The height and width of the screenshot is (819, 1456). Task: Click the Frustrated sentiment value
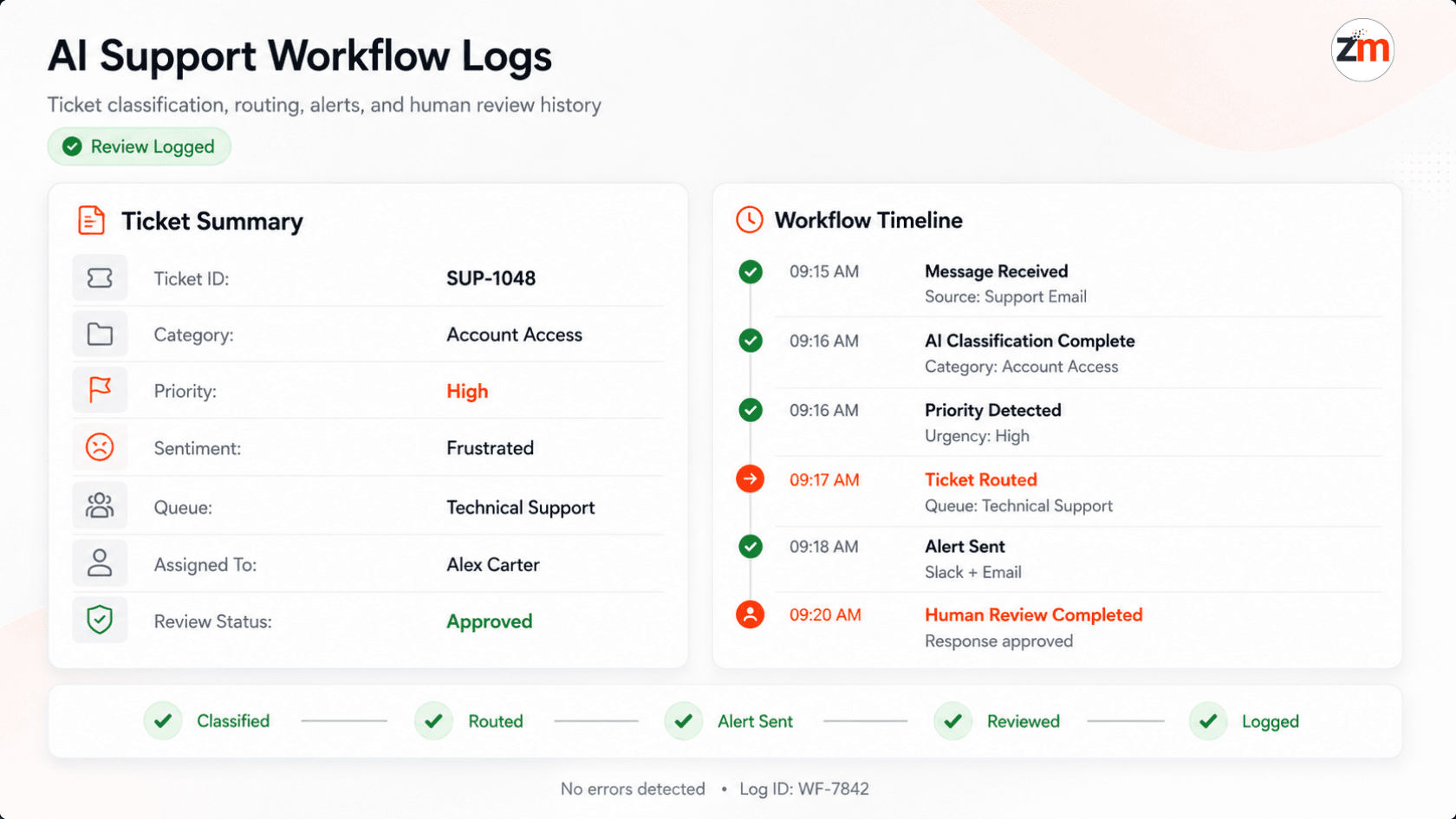[x=490, y=448]
